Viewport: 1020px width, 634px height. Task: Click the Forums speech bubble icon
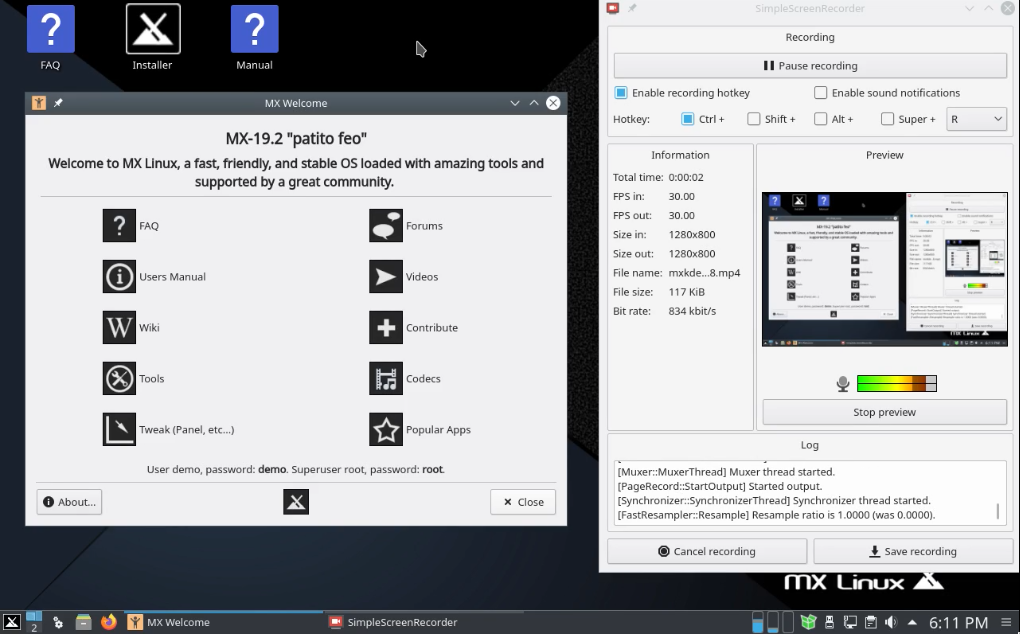(x=385, y=225)
